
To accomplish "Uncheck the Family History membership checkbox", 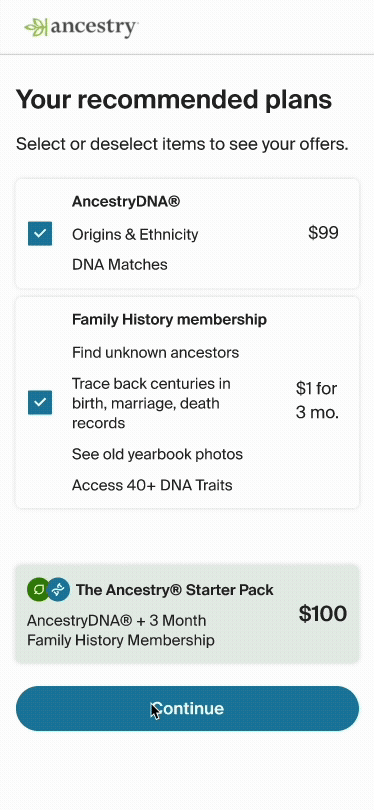I will click(x=40, y=402).
